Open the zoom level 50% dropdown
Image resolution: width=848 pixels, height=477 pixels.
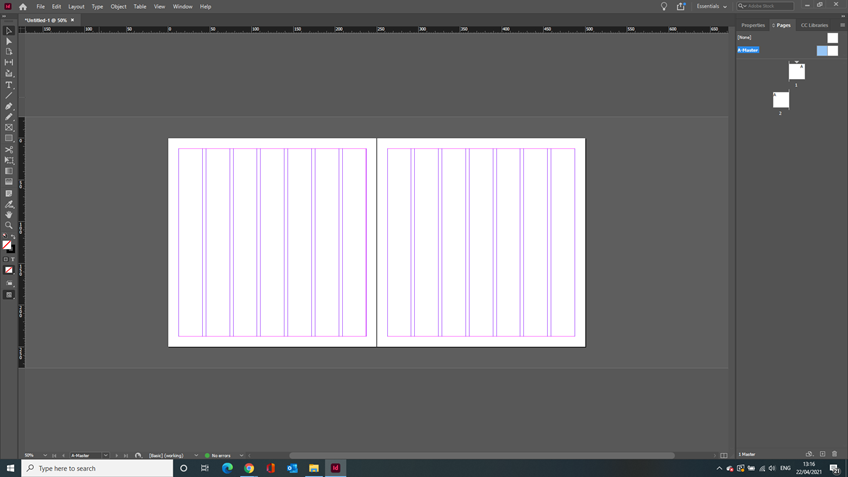pyautogui.click(x=45, y=455)
